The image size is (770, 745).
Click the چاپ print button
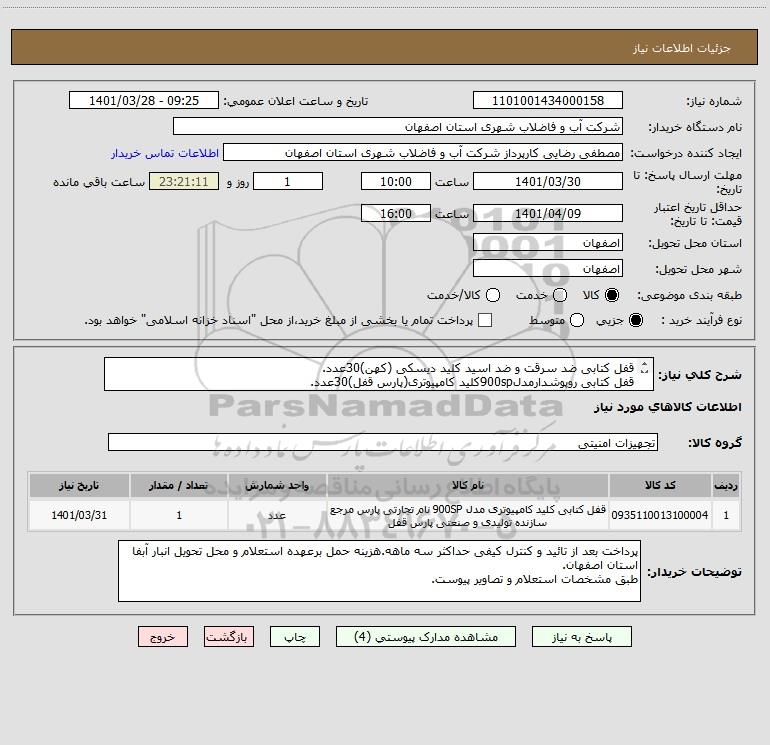(x=295, y=637)
